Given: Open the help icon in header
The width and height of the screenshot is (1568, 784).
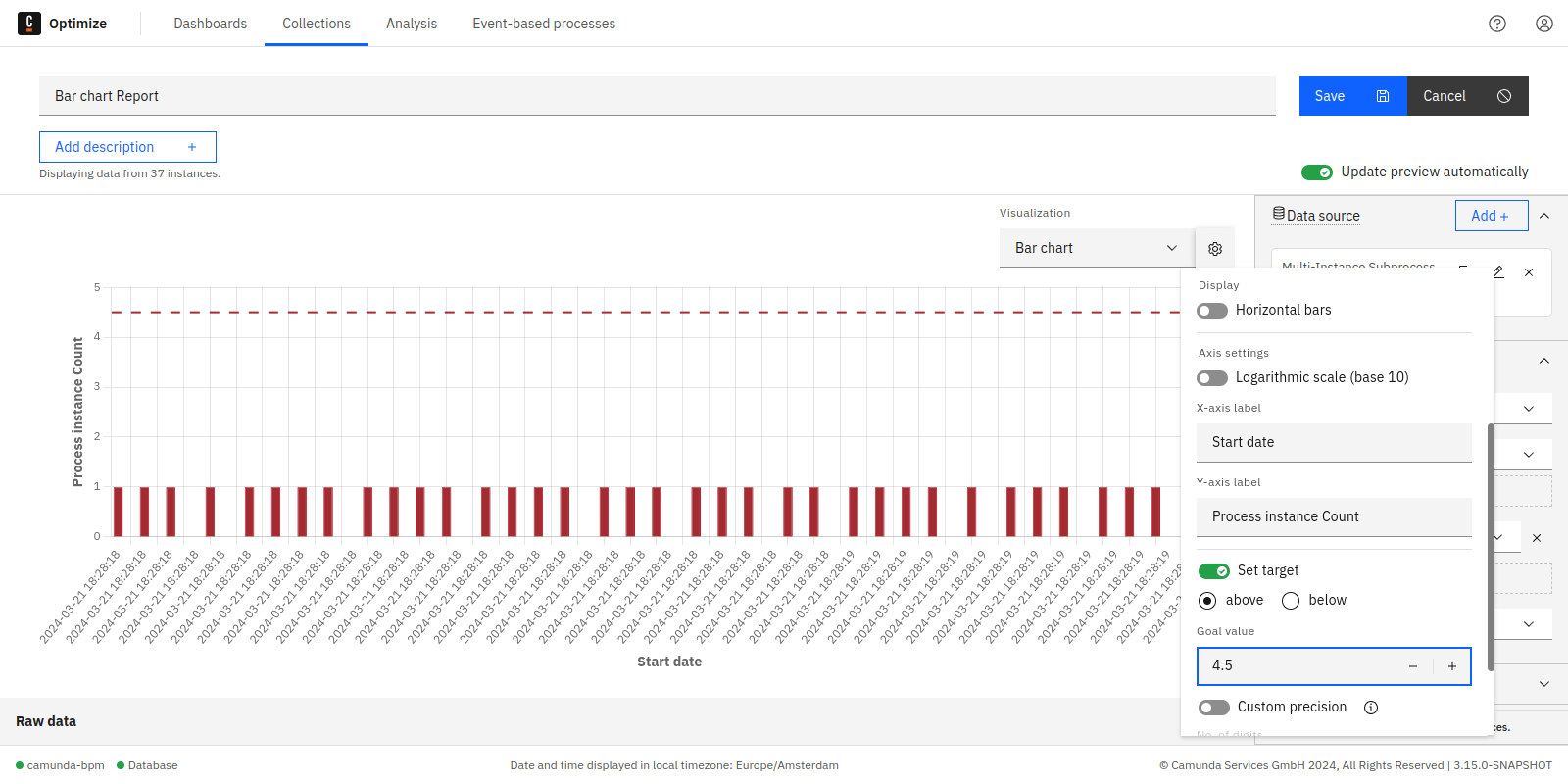Looking at the screenshot, I should point(1496,24).
